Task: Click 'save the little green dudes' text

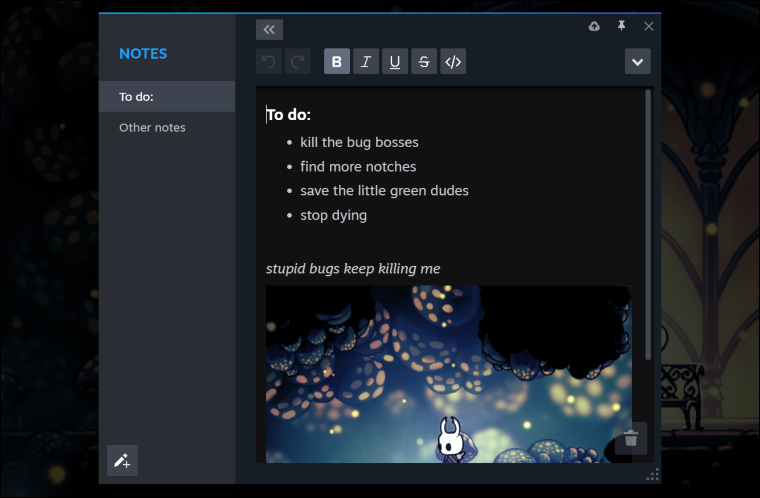Action: [384, 191]
